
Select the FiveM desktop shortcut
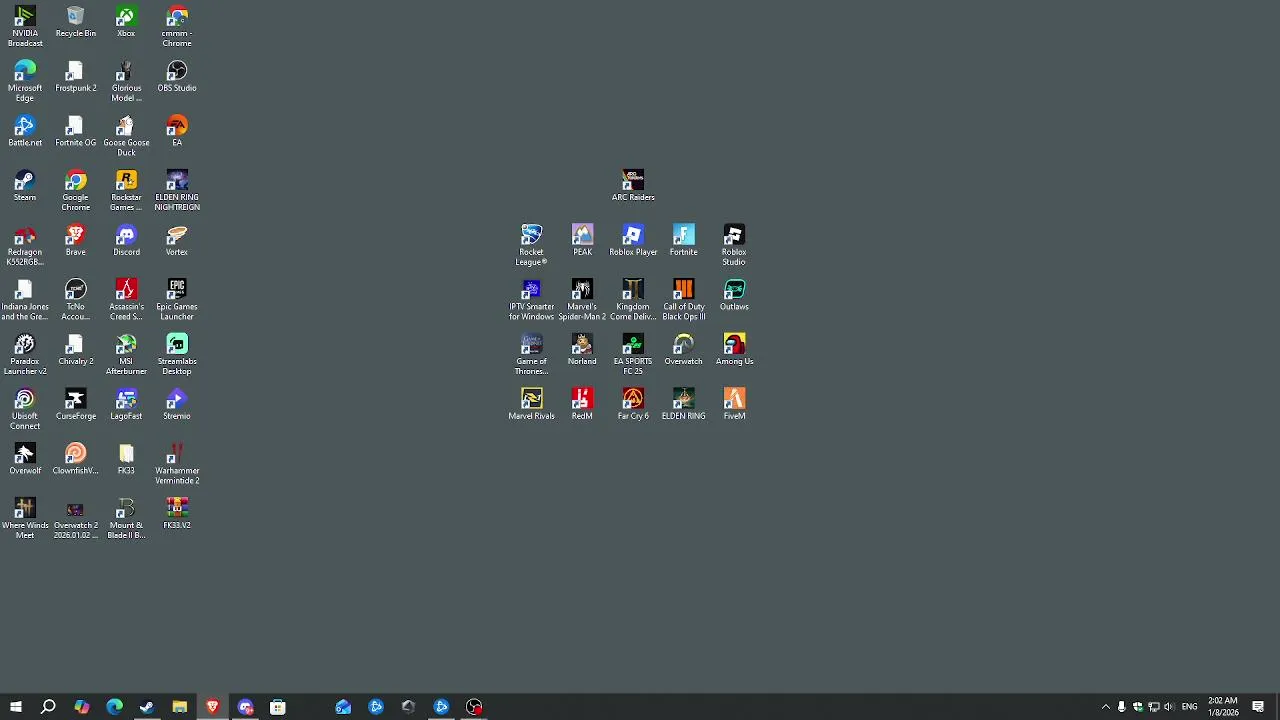click(734, 405)
